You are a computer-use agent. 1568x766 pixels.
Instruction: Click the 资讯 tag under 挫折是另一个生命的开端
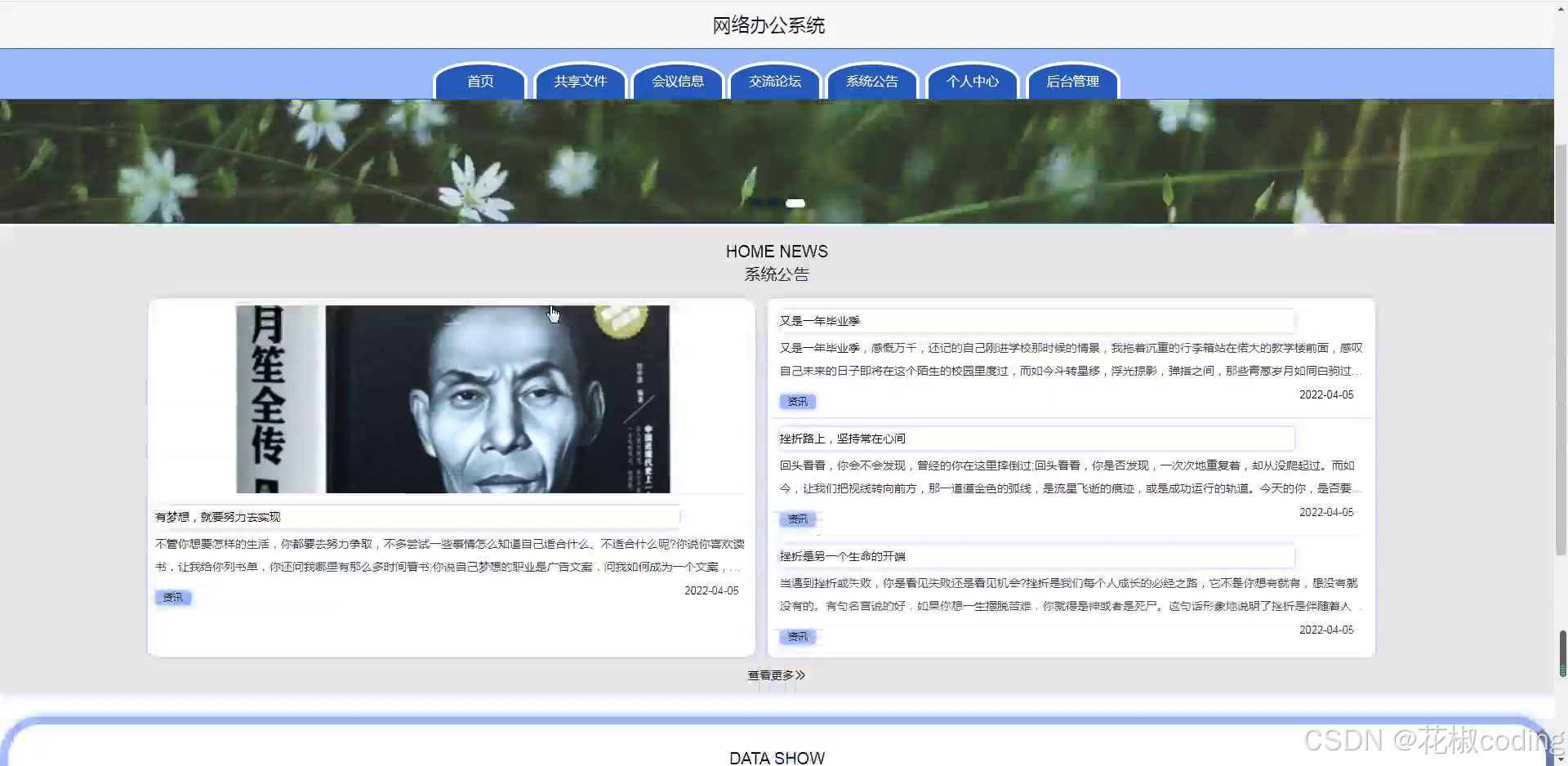click(797, 636)
